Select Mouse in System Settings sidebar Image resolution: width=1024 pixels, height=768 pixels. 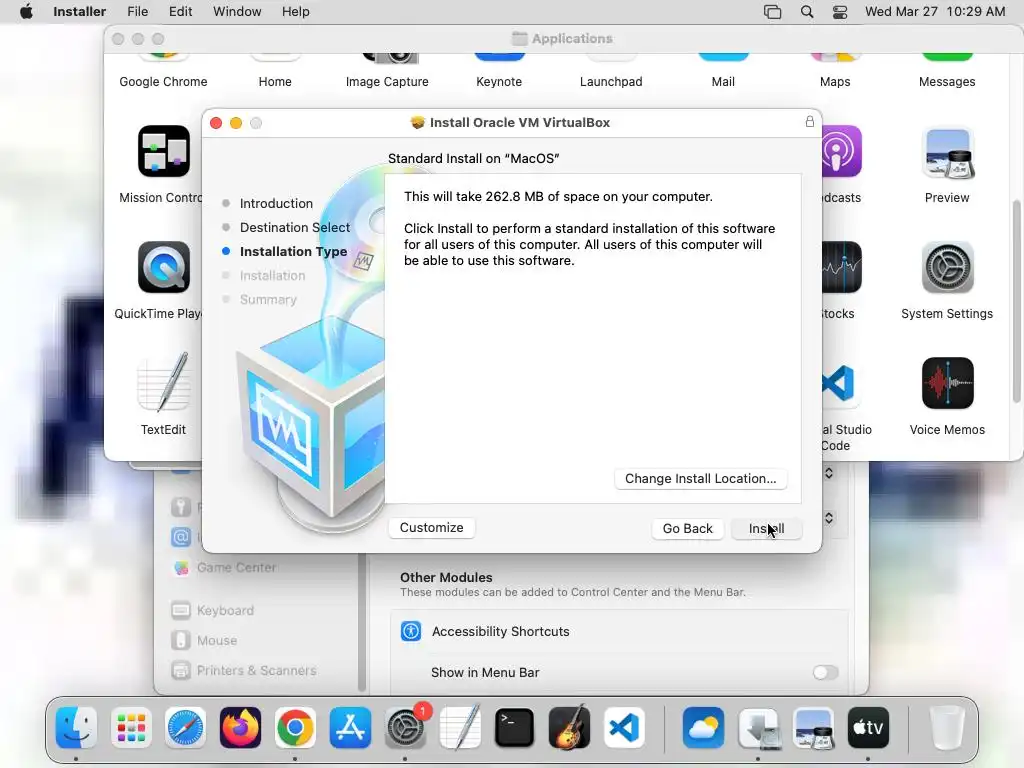(217, 640)
